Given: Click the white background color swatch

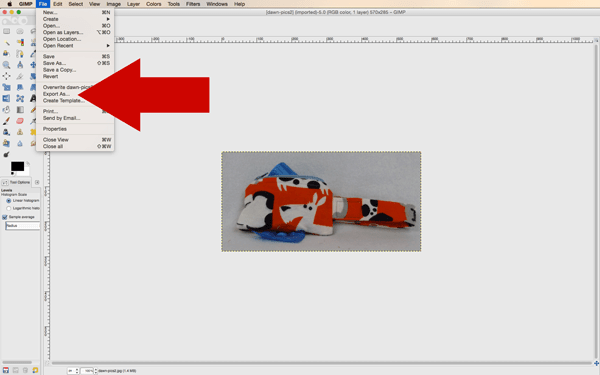Looking at the screenshot, I should point(25,171).
